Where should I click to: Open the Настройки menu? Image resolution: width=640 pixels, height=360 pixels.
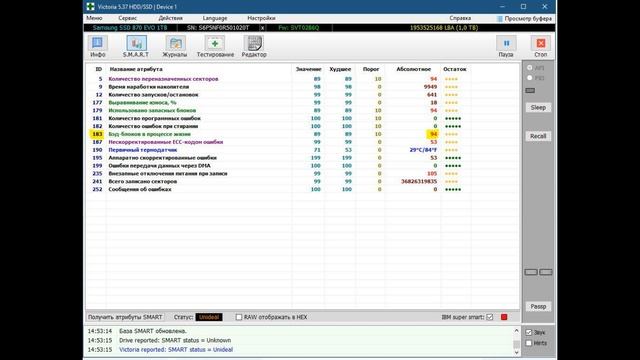pos(261,18)
